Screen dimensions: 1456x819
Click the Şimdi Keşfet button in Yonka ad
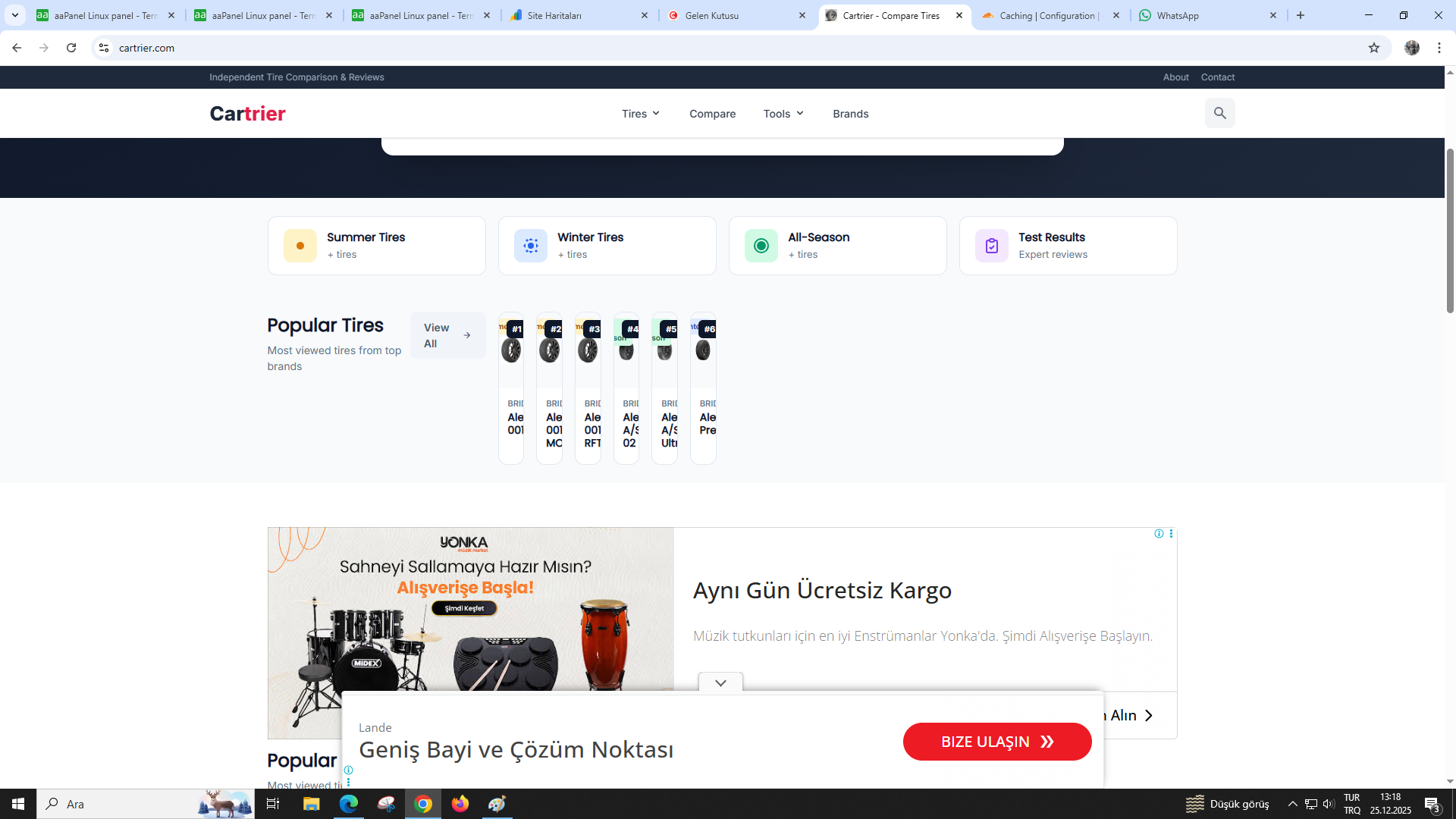464,608
